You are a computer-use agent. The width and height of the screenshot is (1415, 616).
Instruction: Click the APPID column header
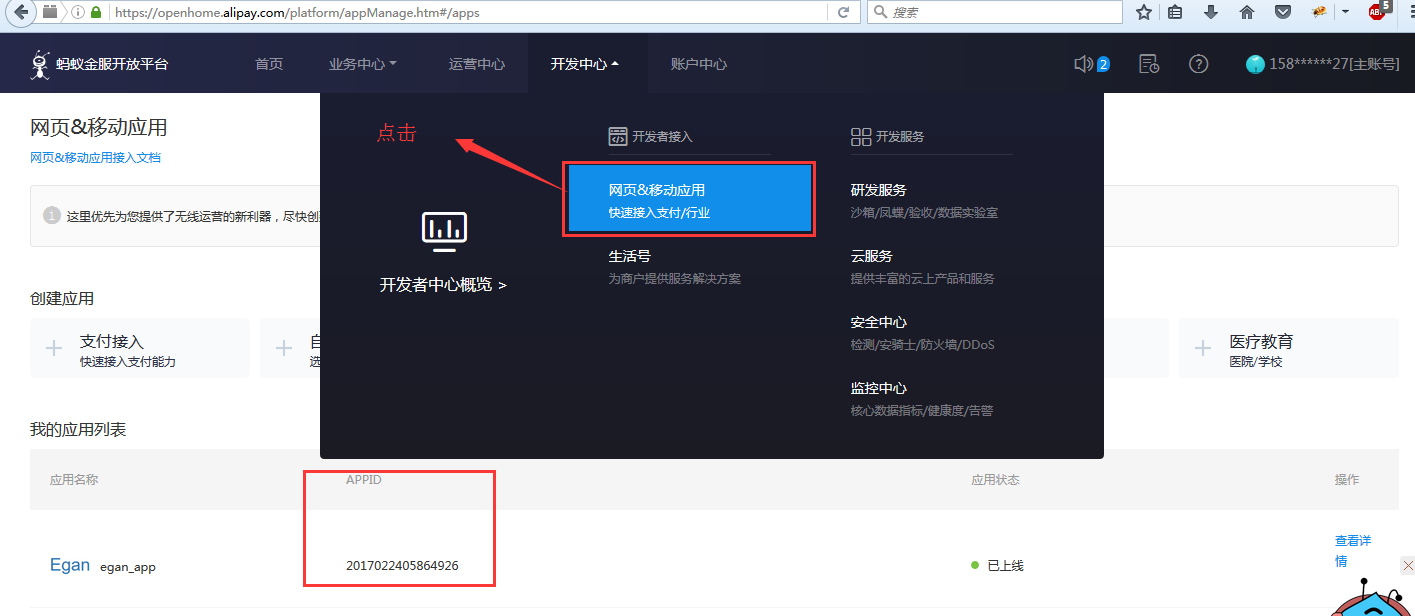click(x=364, y=480)
